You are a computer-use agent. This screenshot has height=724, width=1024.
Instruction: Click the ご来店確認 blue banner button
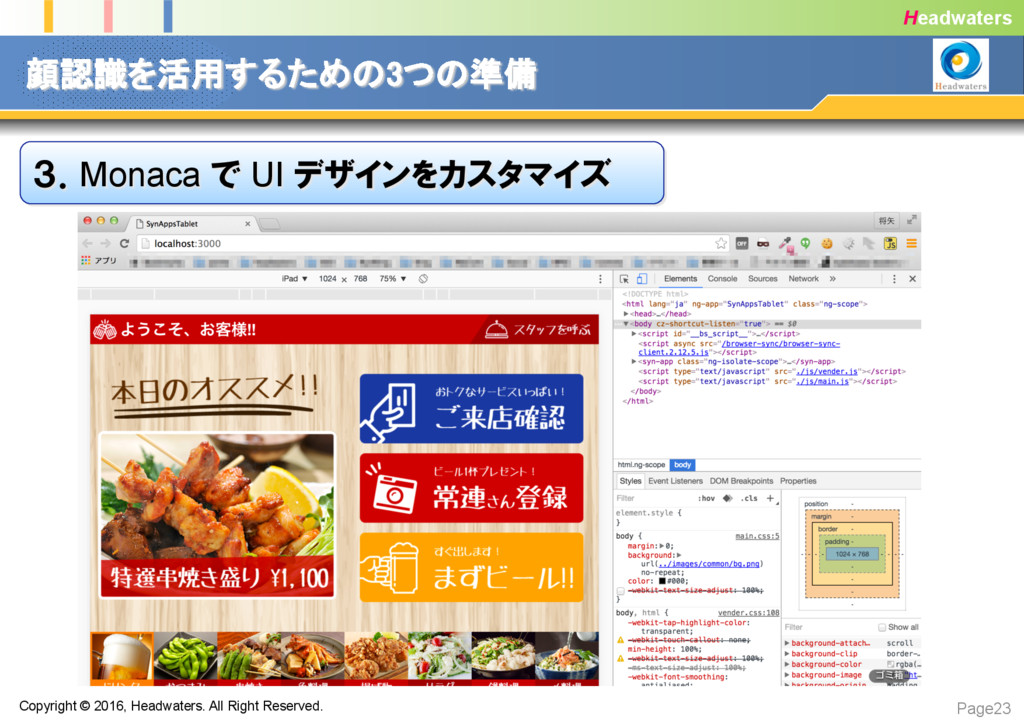click(471, 409)
